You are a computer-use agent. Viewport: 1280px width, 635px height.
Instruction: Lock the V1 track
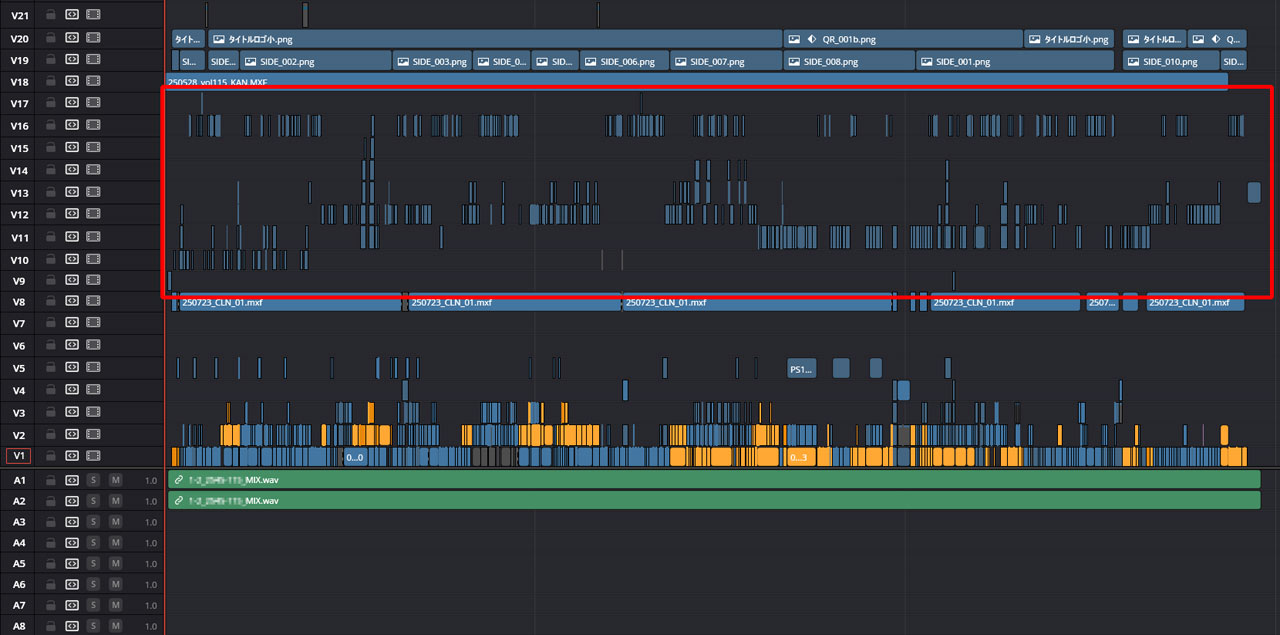click(50, 456)
